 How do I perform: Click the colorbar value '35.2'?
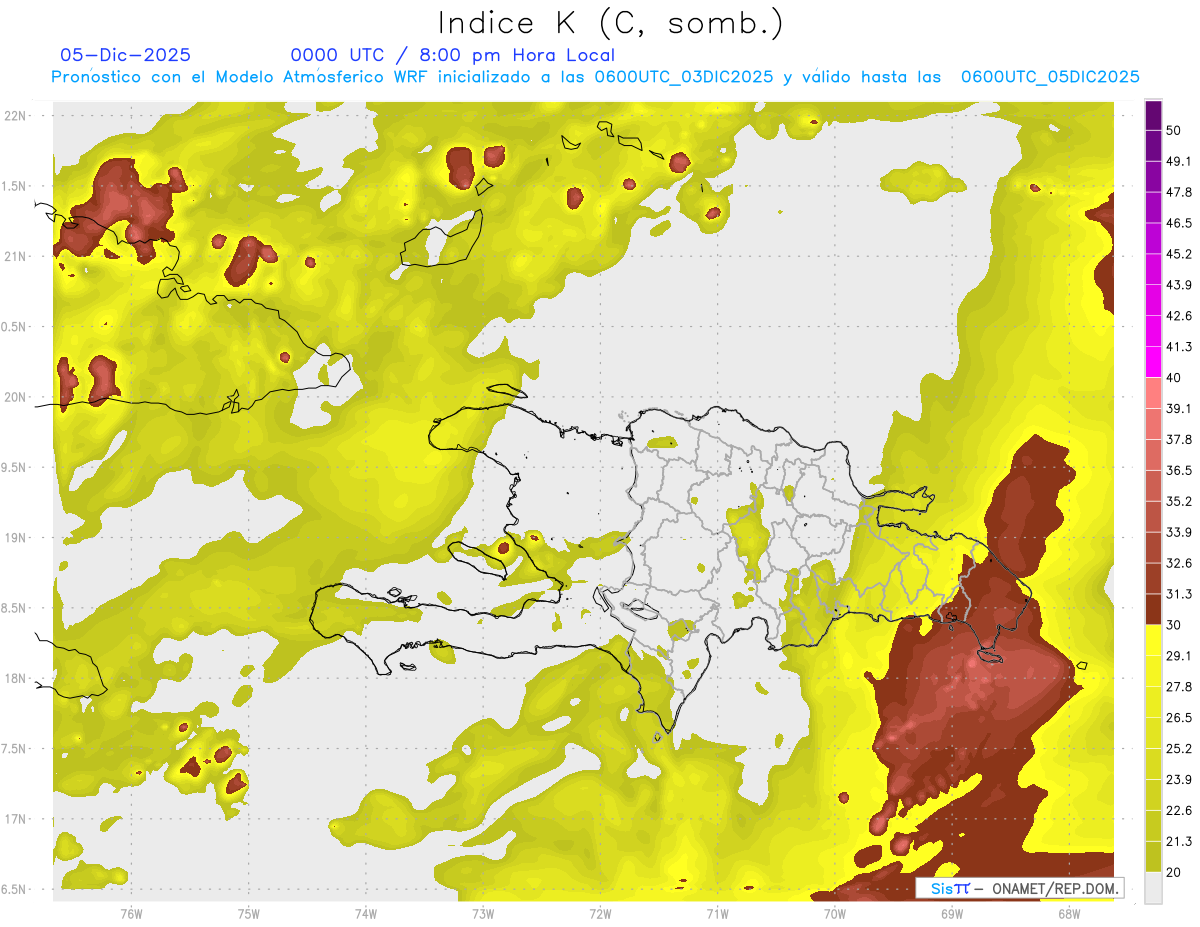[x=1179, y=501]
